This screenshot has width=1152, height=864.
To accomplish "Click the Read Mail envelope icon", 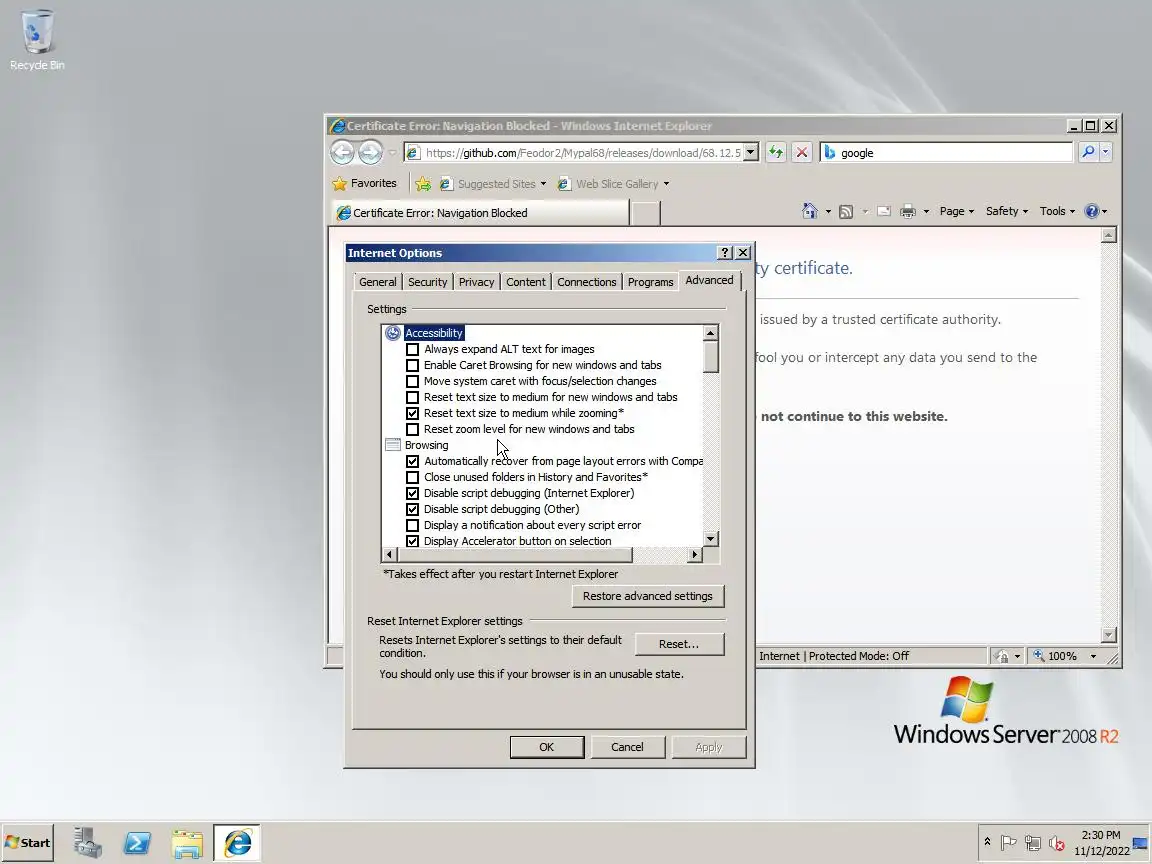I will point(884,212).
